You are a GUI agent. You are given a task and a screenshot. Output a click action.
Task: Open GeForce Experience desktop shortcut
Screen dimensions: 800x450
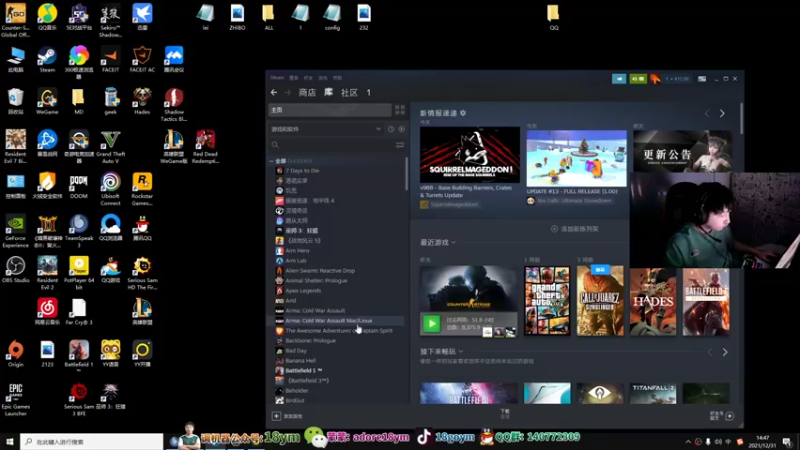pyautogui.click(x=15, y=232)
